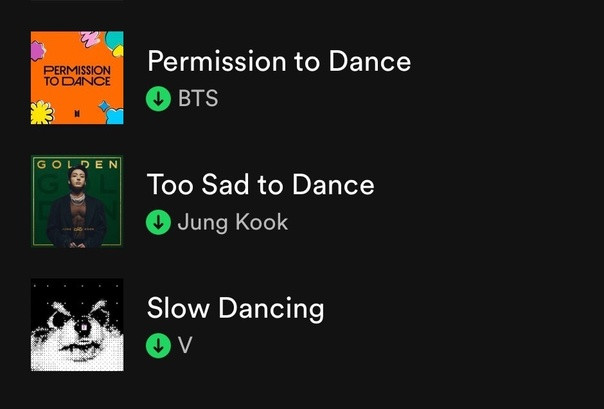Viewport: 604px width, 409px height.
Task: Tap the downloaded arrow icon beside Jung Kook
Action: pyautogui.click(x=158, y=222)
